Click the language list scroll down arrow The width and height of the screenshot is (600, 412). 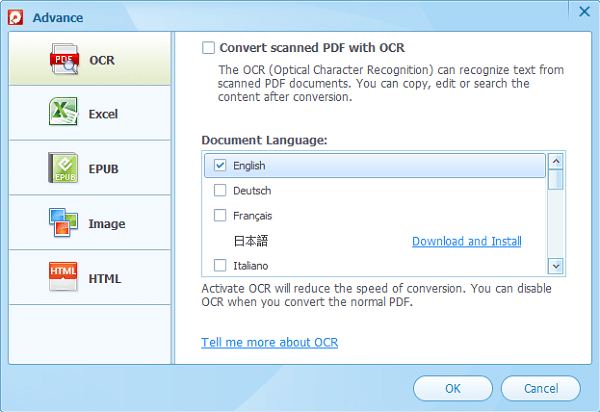tap(556, 266)
